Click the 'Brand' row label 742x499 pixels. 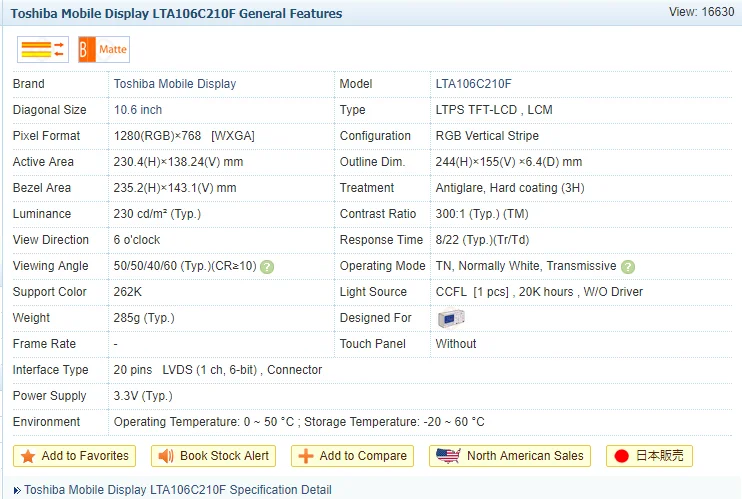click(29, 84)
